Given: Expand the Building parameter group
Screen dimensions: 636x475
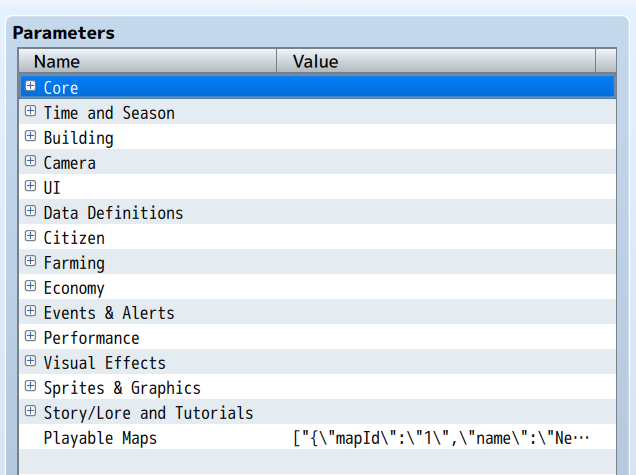Looking at the screenshot, I should pyautogui.click(x=30, y=137).
